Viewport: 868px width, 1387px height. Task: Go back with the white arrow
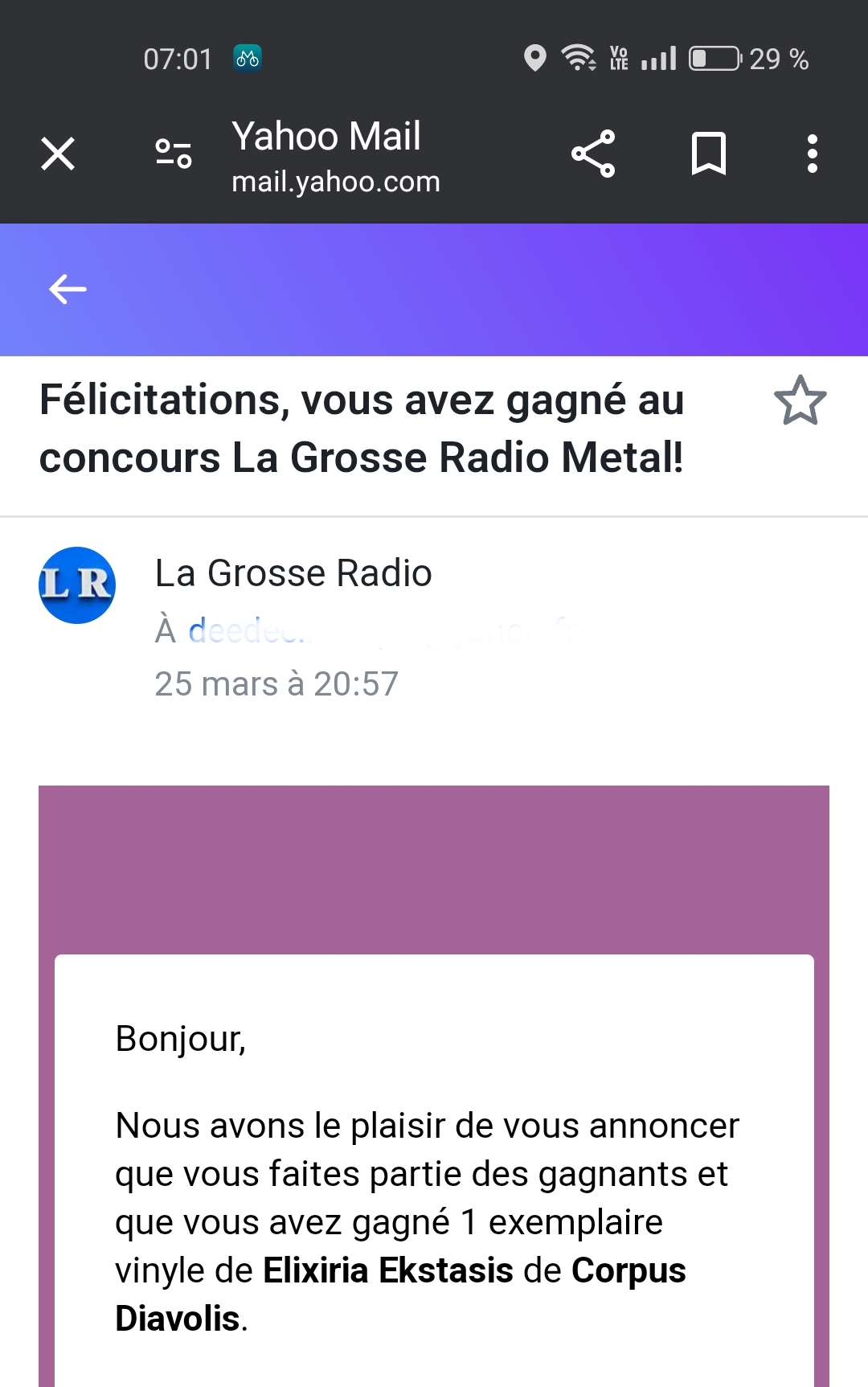click(x=68, y=289)
